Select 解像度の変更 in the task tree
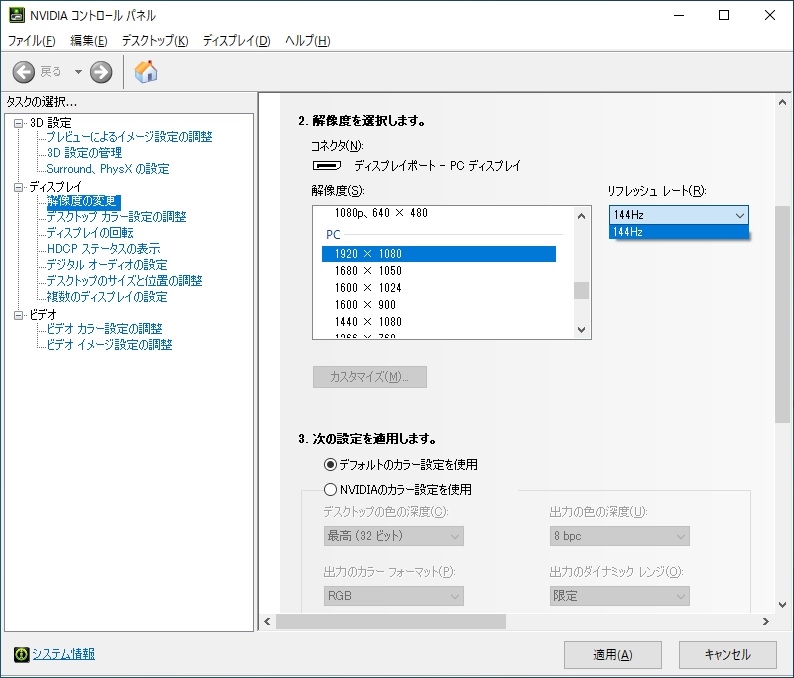The width and height of the screenshot is (794, 678). click(x=84, y=202)
